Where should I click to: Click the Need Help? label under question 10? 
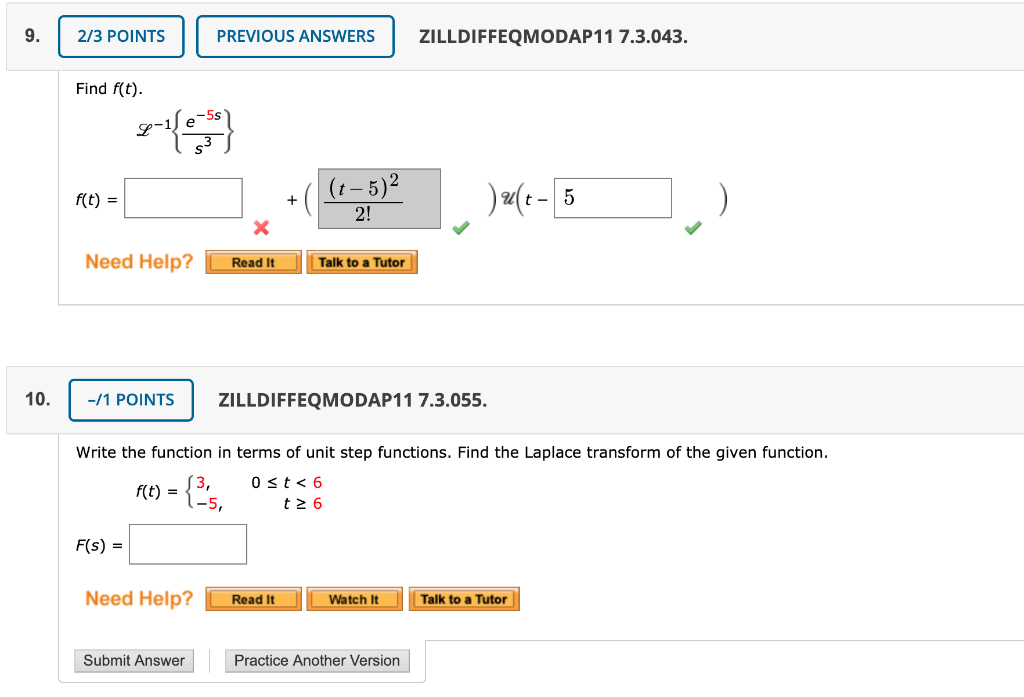coord(138,599)
